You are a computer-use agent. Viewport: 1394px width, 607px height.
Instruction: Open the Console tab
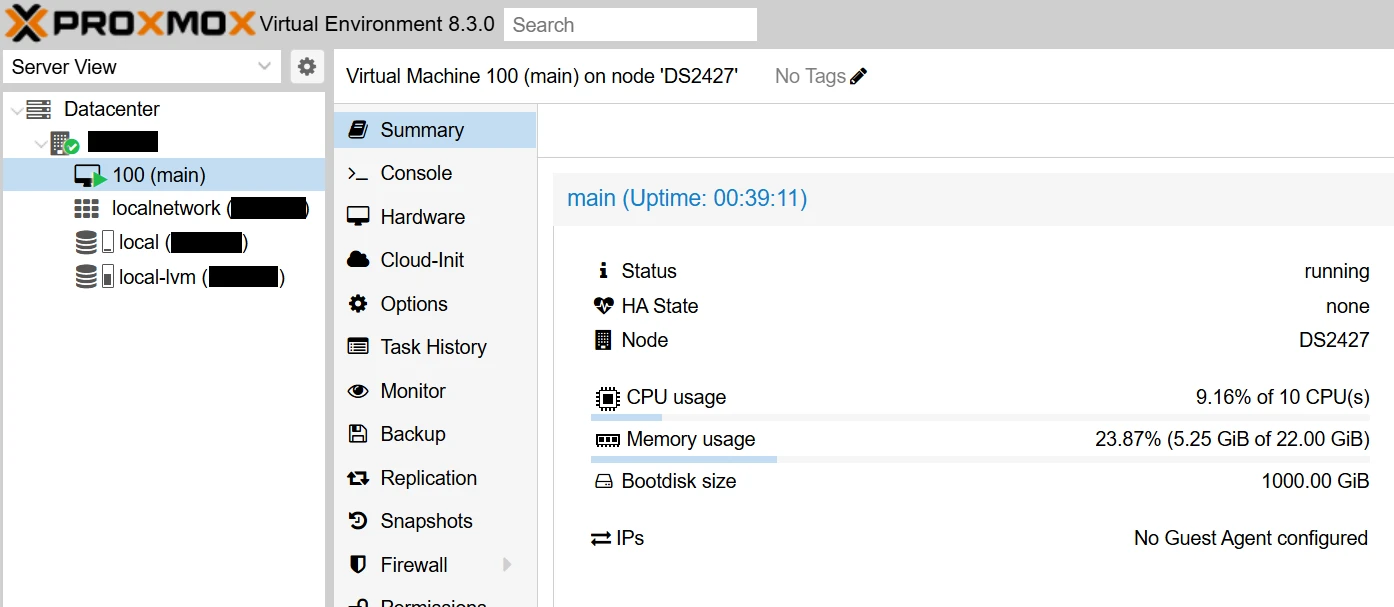(416, 173)
